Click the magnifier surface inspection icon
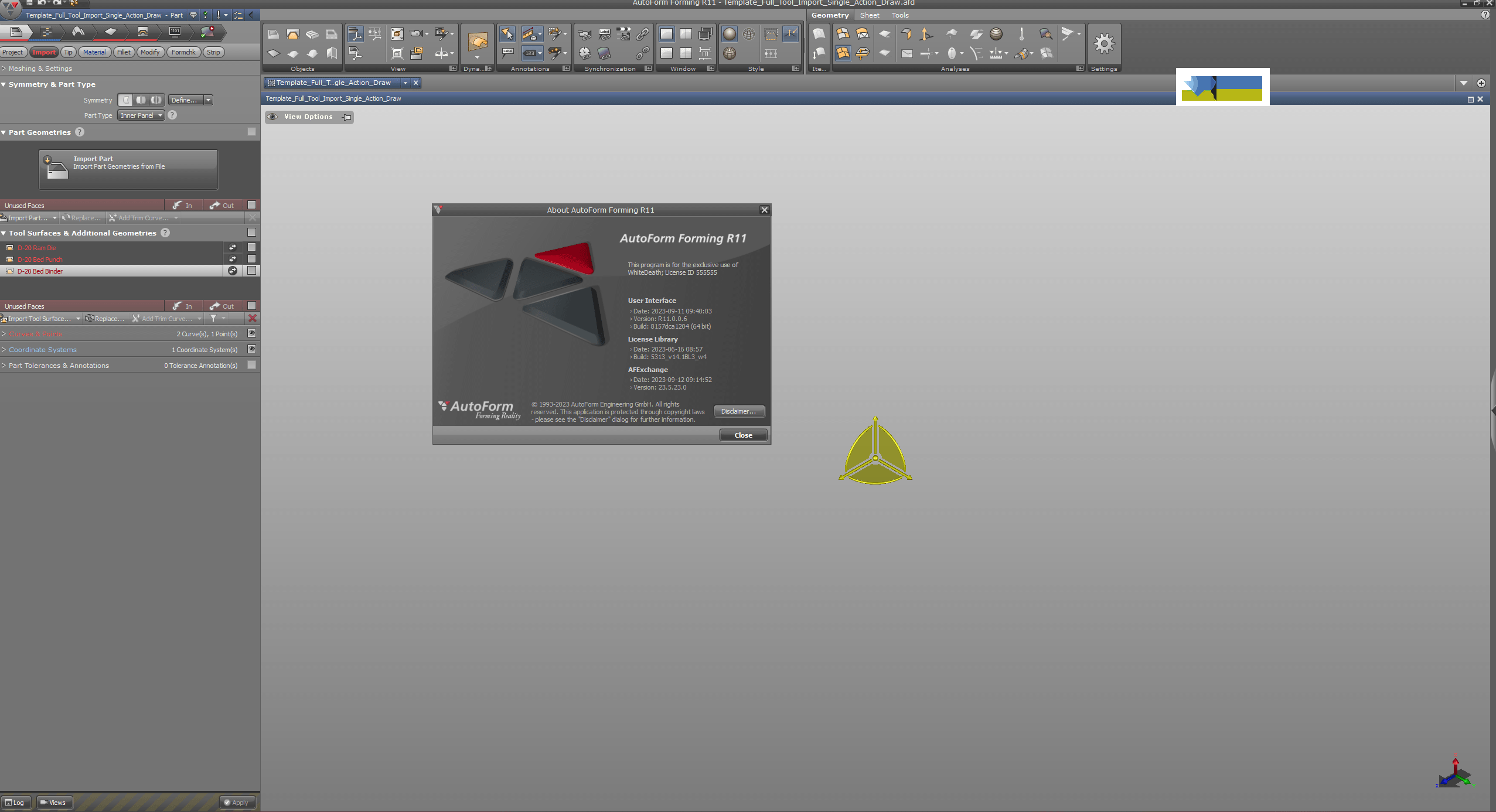This screenshot has height=812, width=1496. 1046,34
